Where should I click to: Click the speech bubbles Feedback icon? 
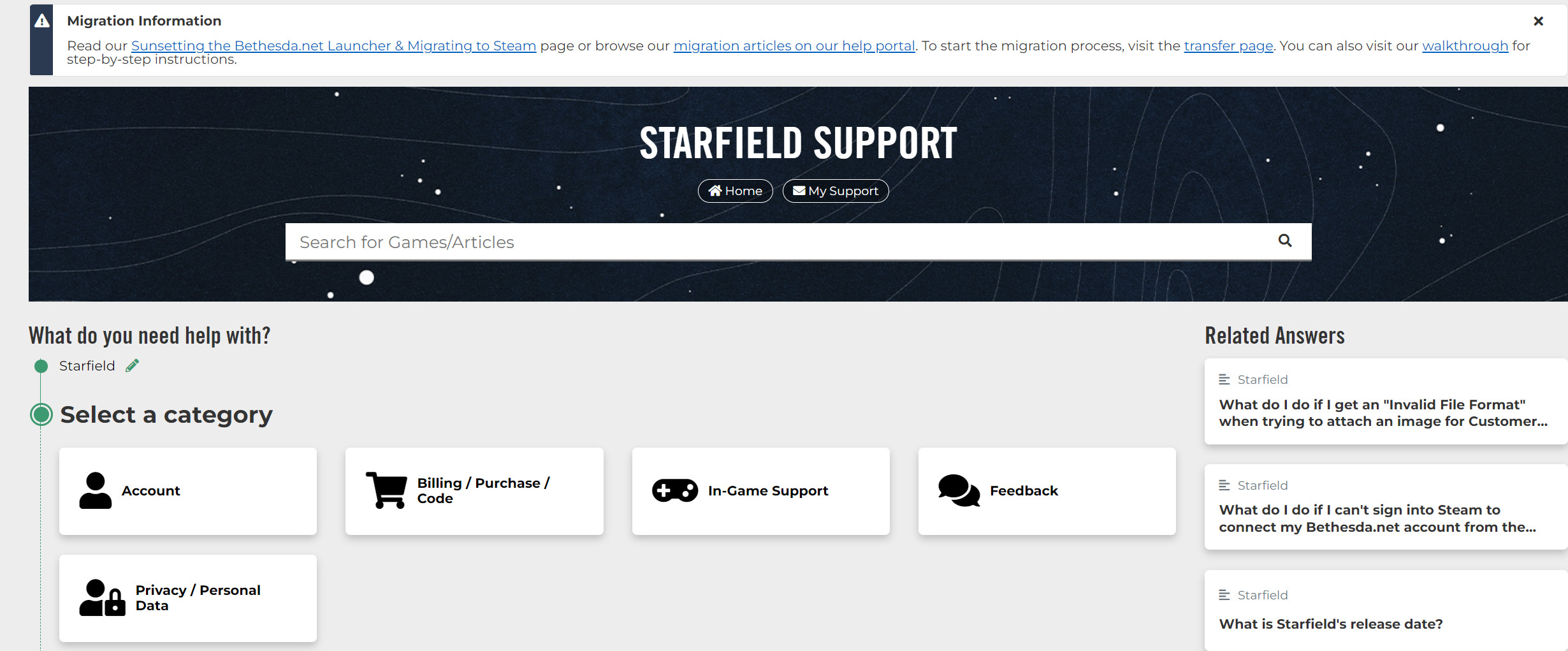pyautogui.click(x=958, y=490)
